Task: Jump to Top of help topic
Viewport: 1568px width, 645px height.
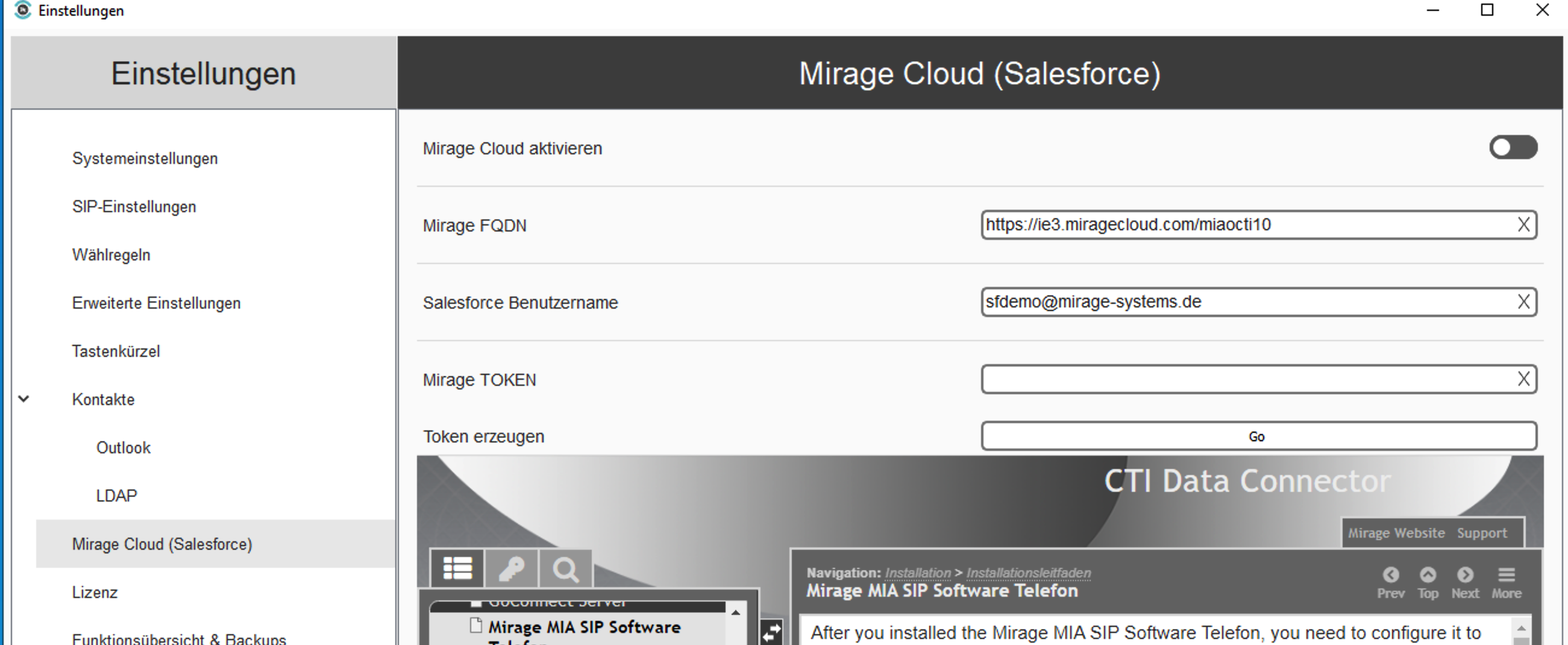Action: [1428, 583]
